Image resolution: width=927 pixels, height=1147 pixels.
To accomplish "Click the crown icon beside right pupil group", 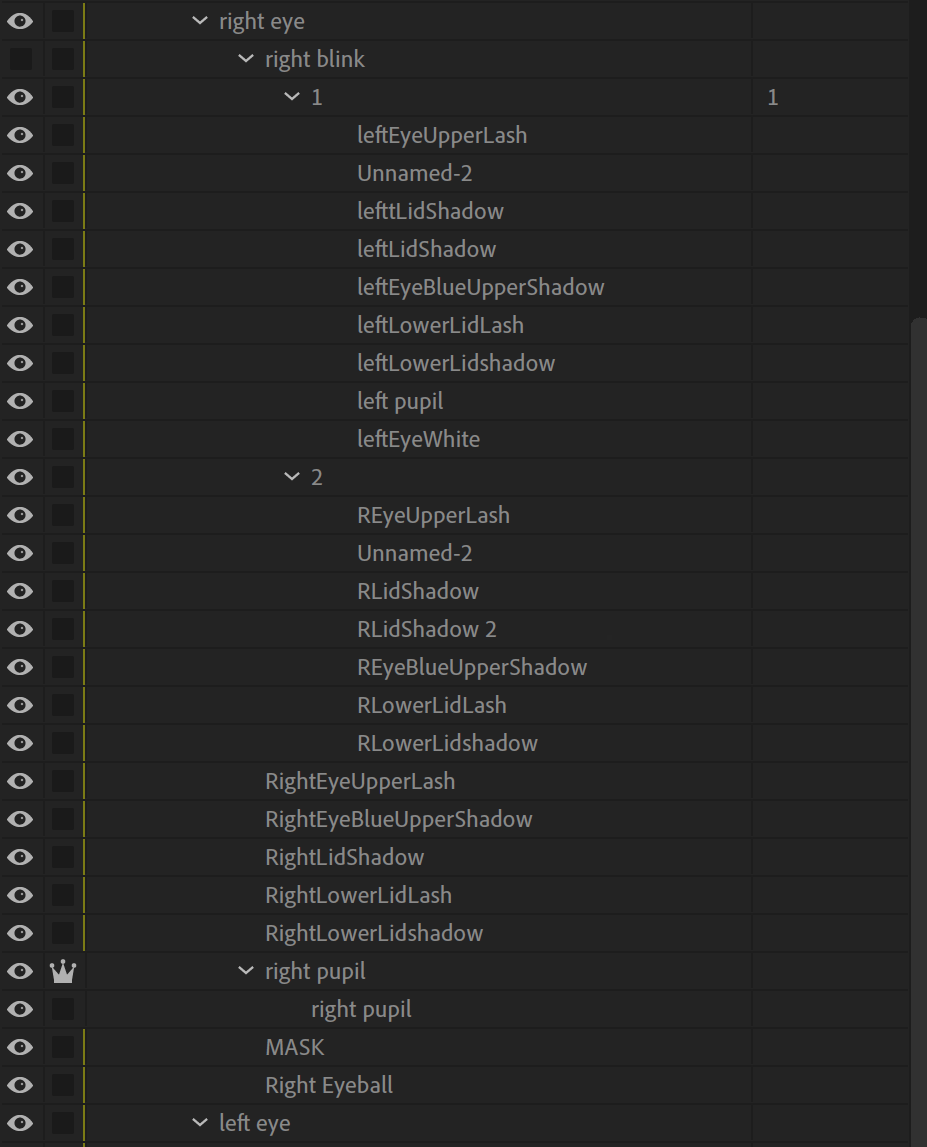I will [63, 970].
